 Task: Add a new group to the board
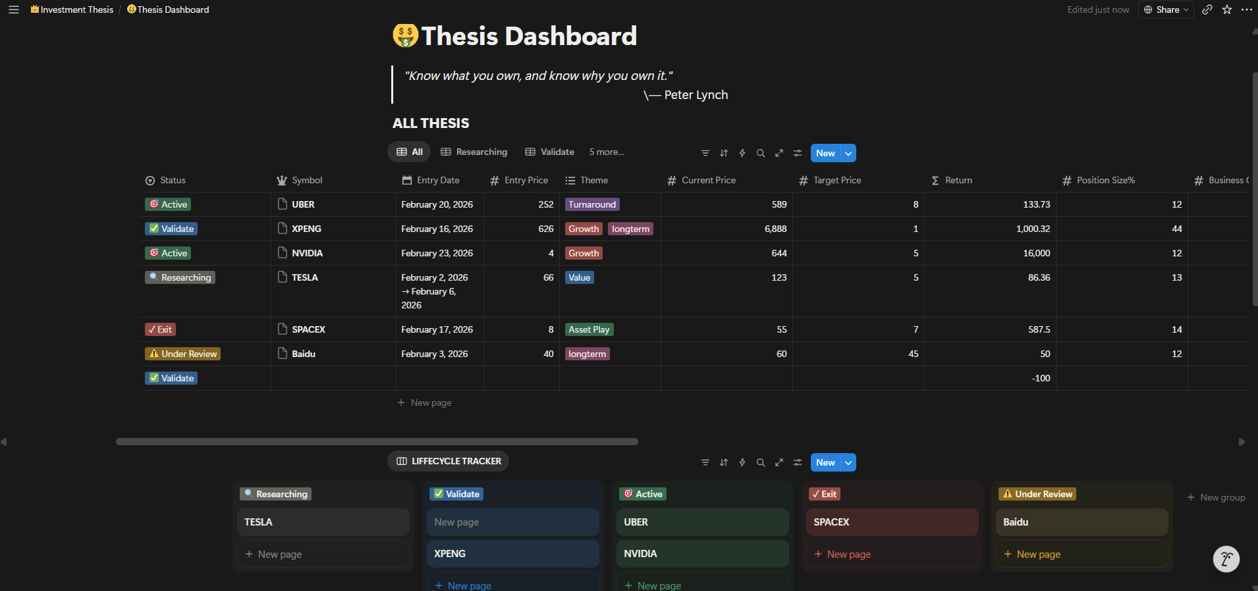click(x=1215, y=497)
